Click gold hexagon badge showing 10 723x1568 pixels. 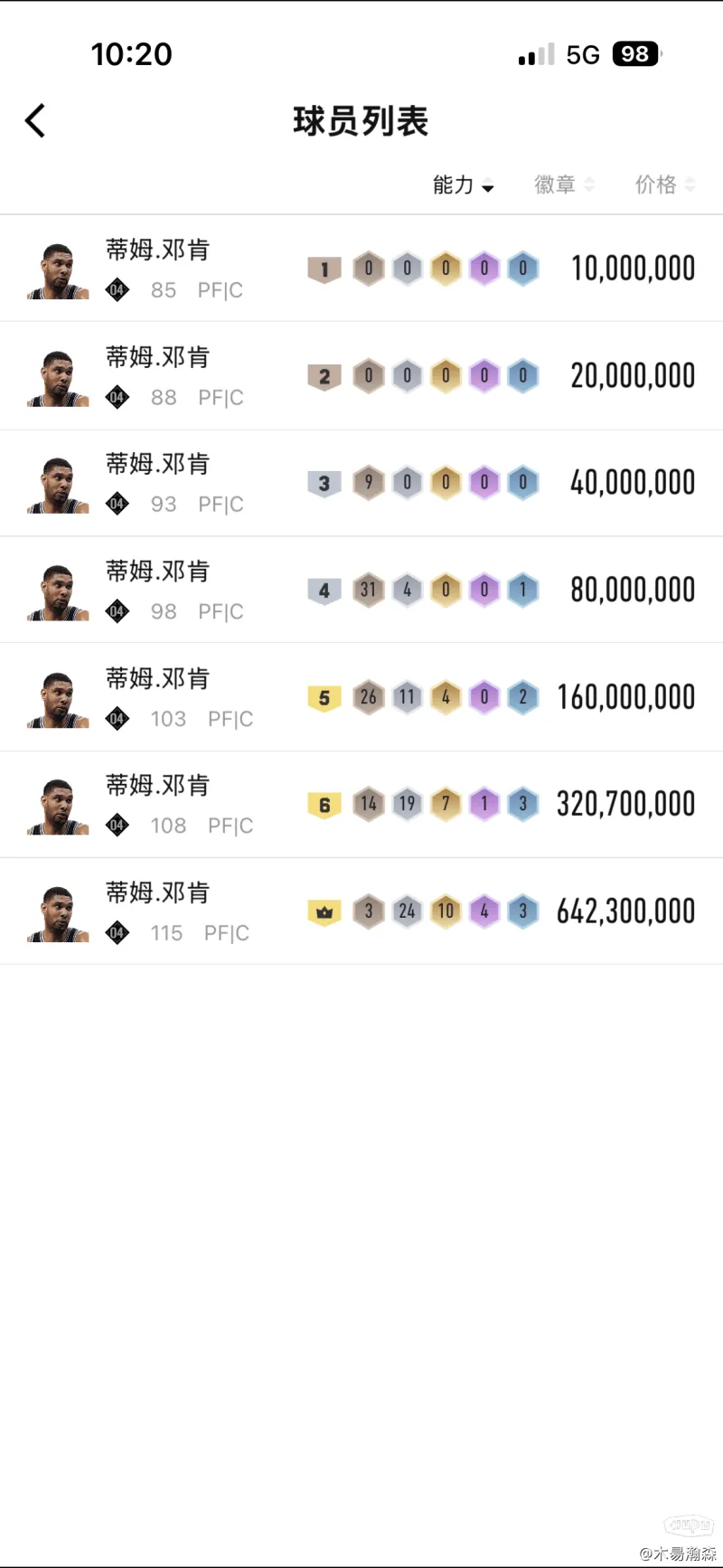tap(446, 912)
